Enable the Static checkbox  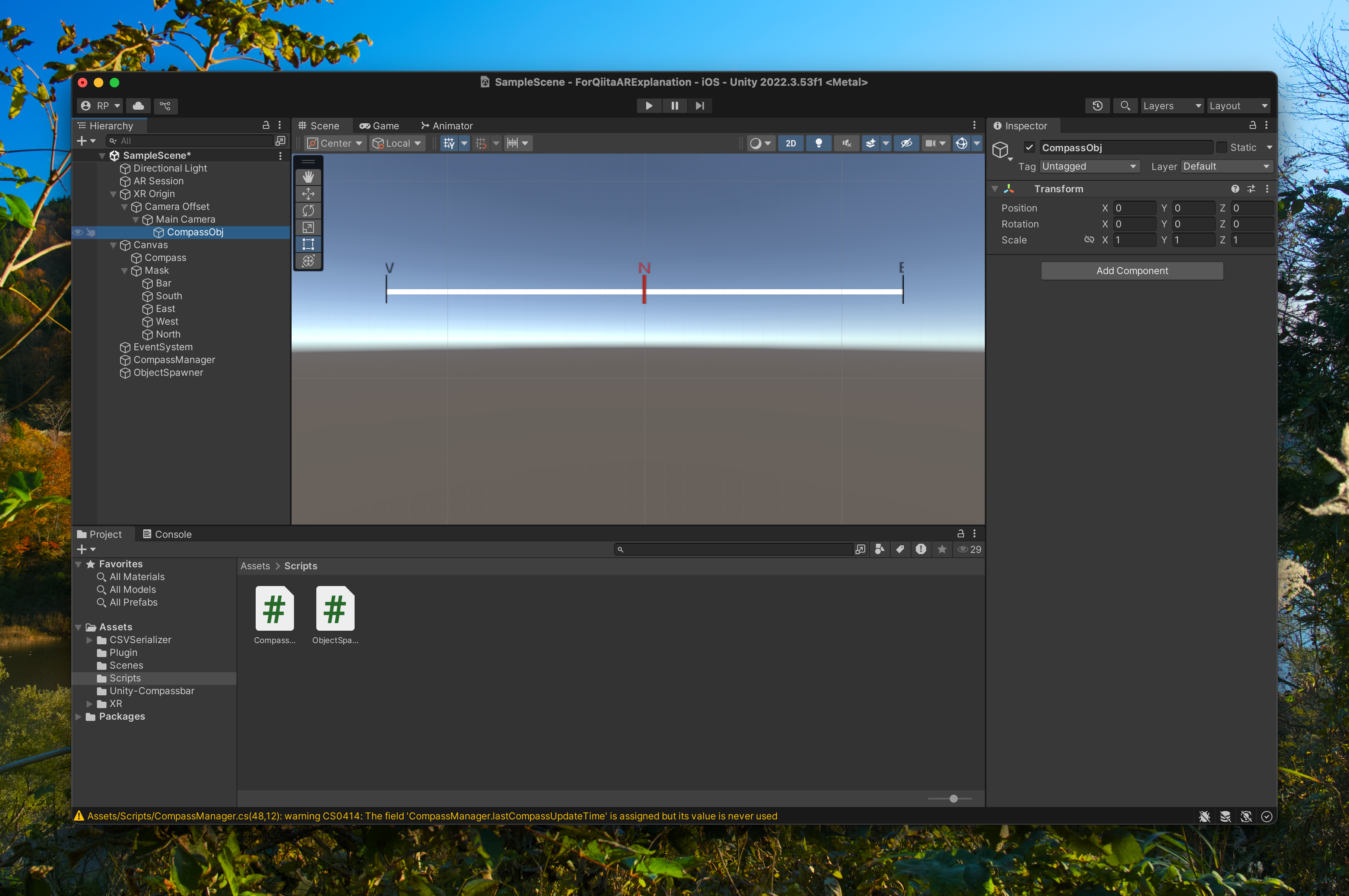click(1222, 148)
